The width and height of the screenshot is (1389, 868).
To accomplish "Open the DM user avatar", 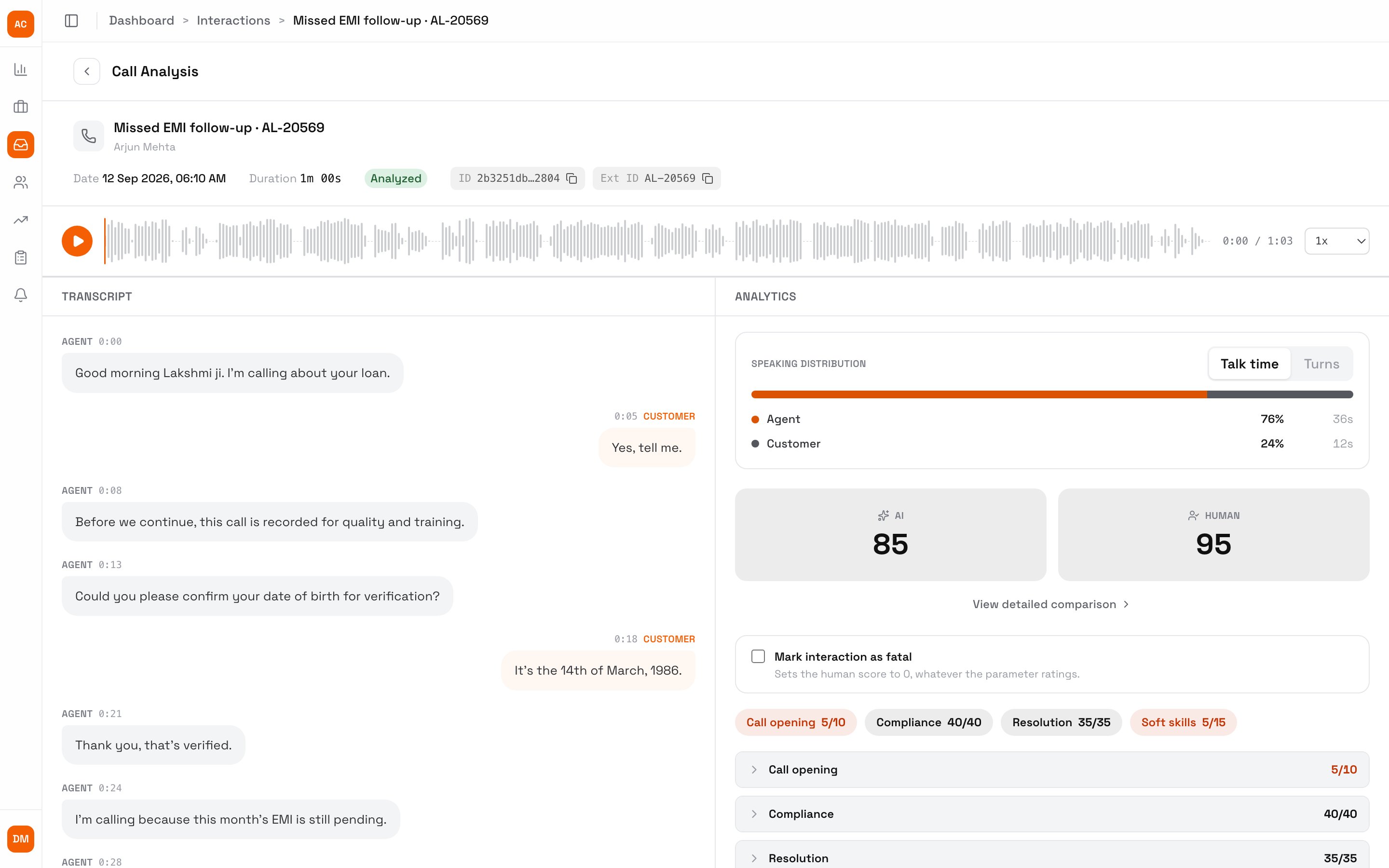I will click(21, 839).
